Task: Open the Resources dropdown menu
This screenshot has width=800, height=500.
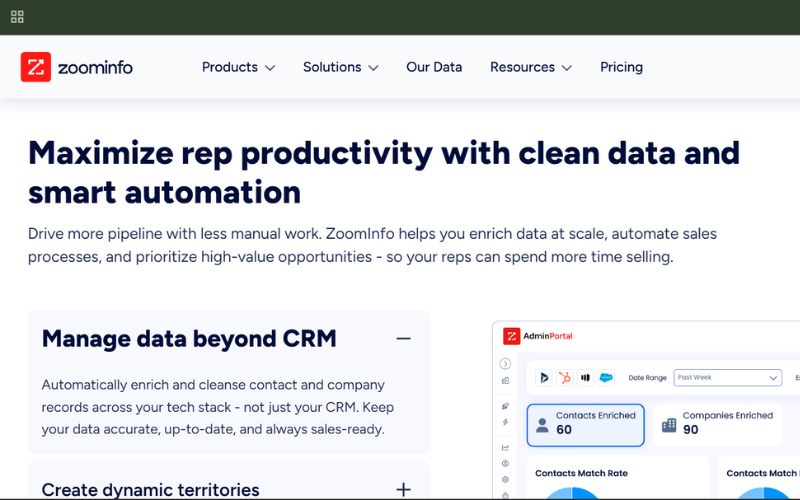Action: pyautogui.click(x=531, y=67)
